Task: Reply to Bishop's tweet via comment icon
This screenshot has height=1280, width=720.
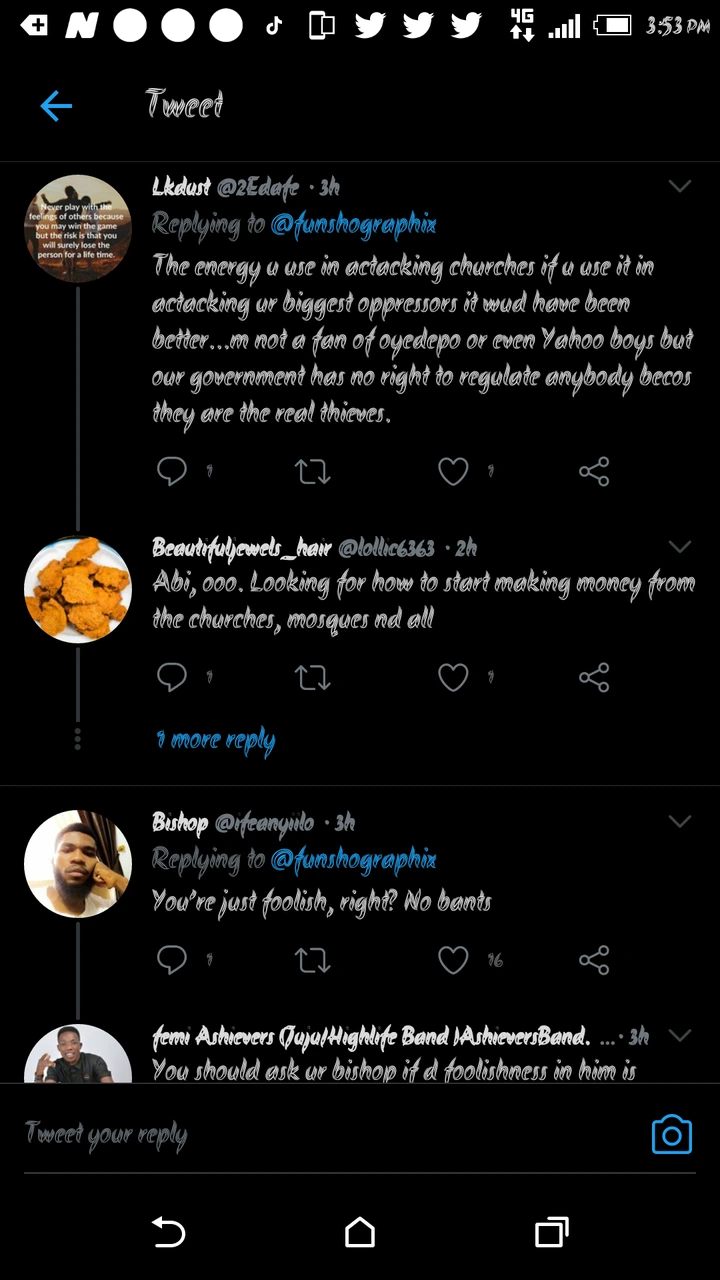Action: 172,960
